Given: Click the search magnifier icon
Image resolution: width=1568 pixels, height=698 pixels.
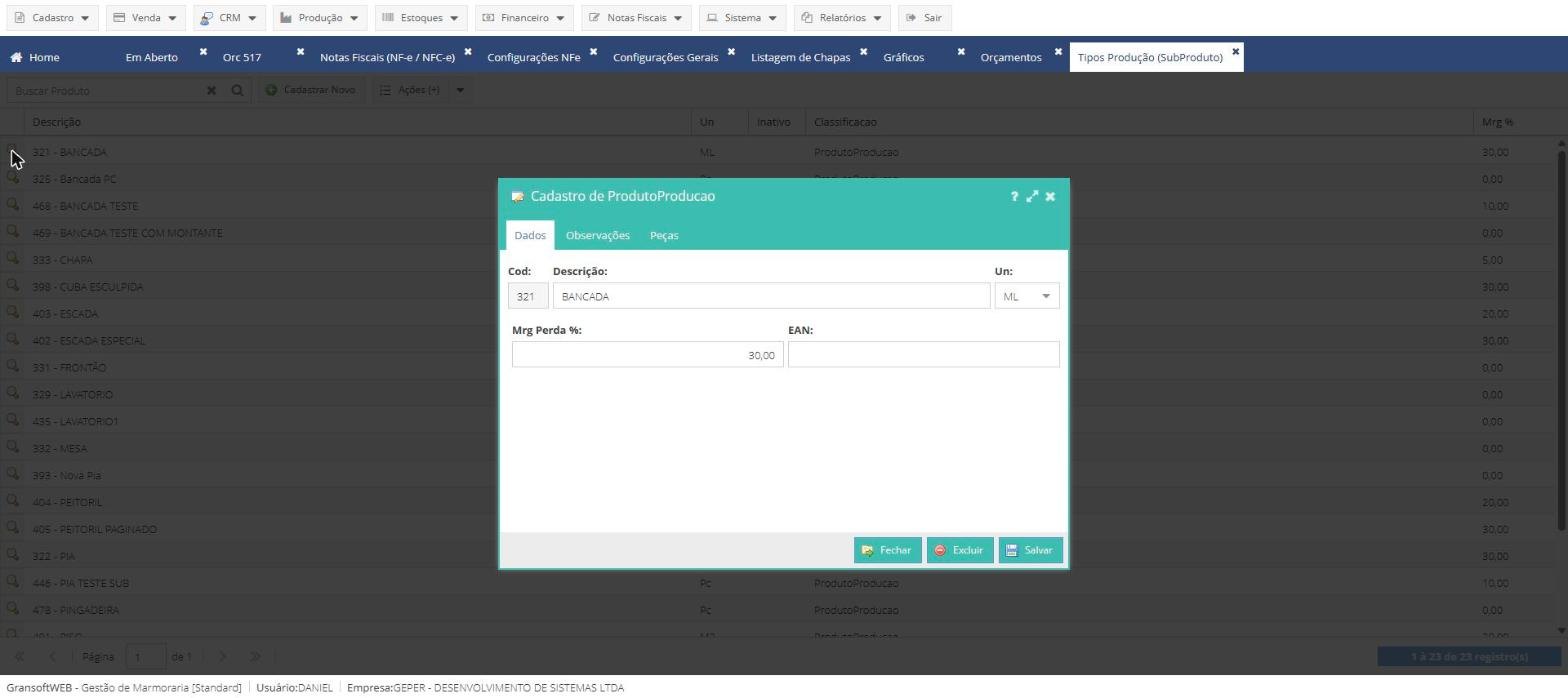Looking at the screenshot, I should tap(237, 90).
